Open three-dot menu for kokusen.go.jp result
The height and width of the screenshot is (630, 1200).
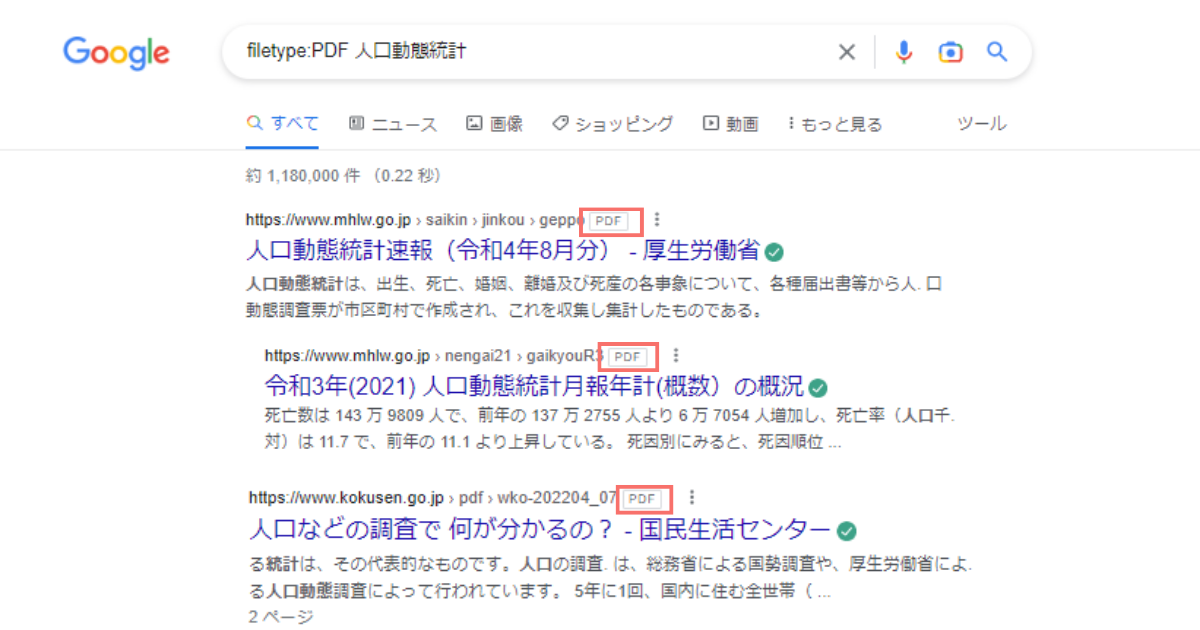691,497
